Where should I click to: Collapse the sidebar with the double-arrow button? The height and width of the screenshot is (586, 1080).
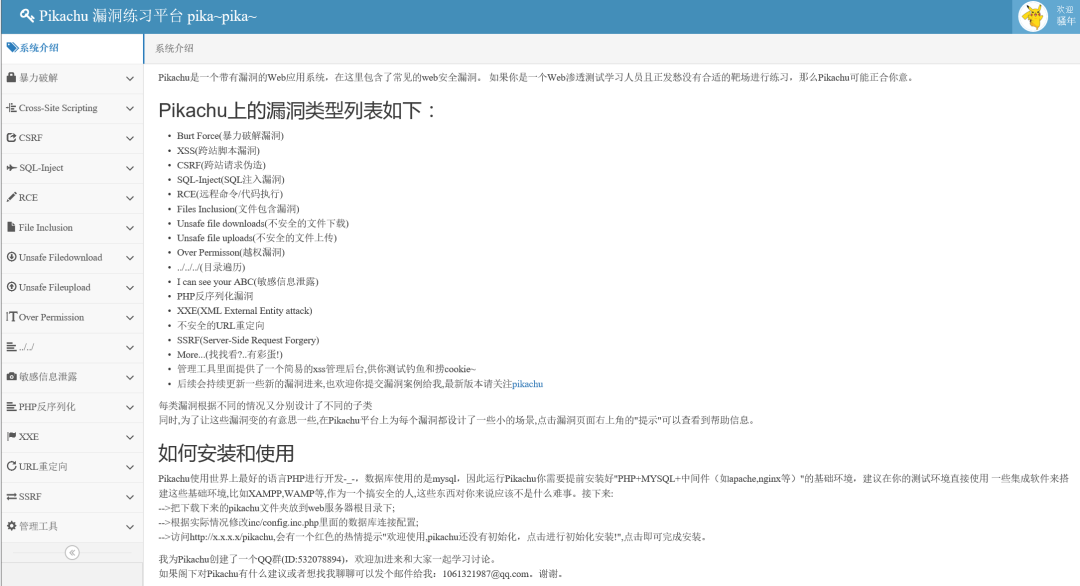pos(72,552)
